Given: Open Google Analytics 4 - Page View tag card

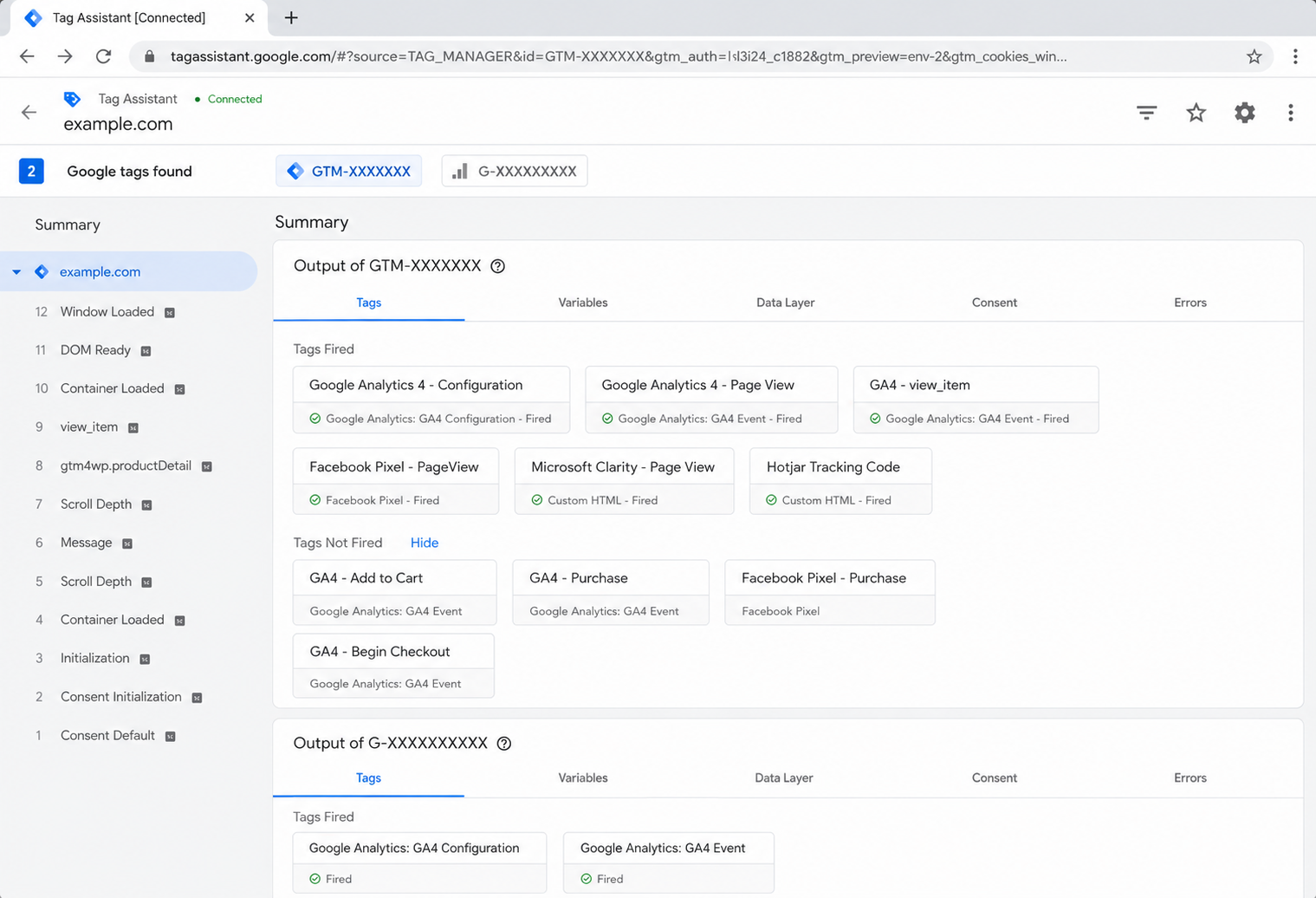Looking at the screenshot, I should [x=711, y=400].
